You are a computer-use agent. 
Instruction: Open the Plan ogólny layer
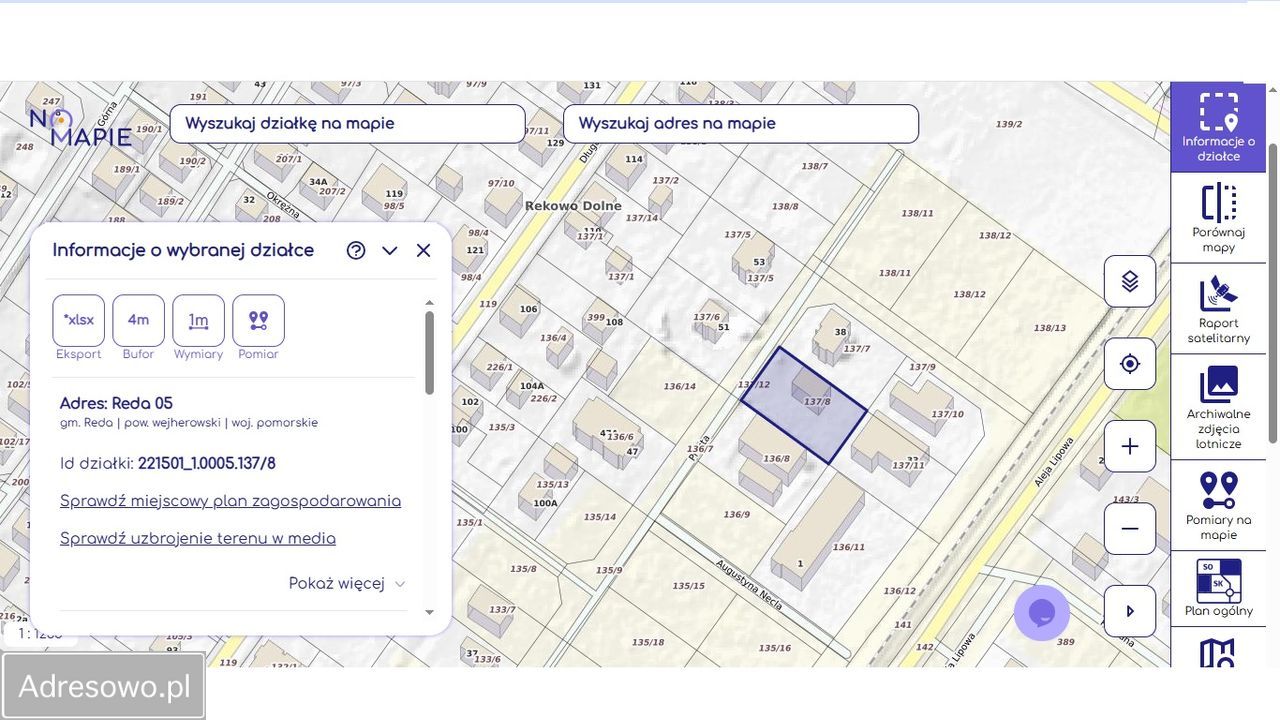[x=1218, y=588]
